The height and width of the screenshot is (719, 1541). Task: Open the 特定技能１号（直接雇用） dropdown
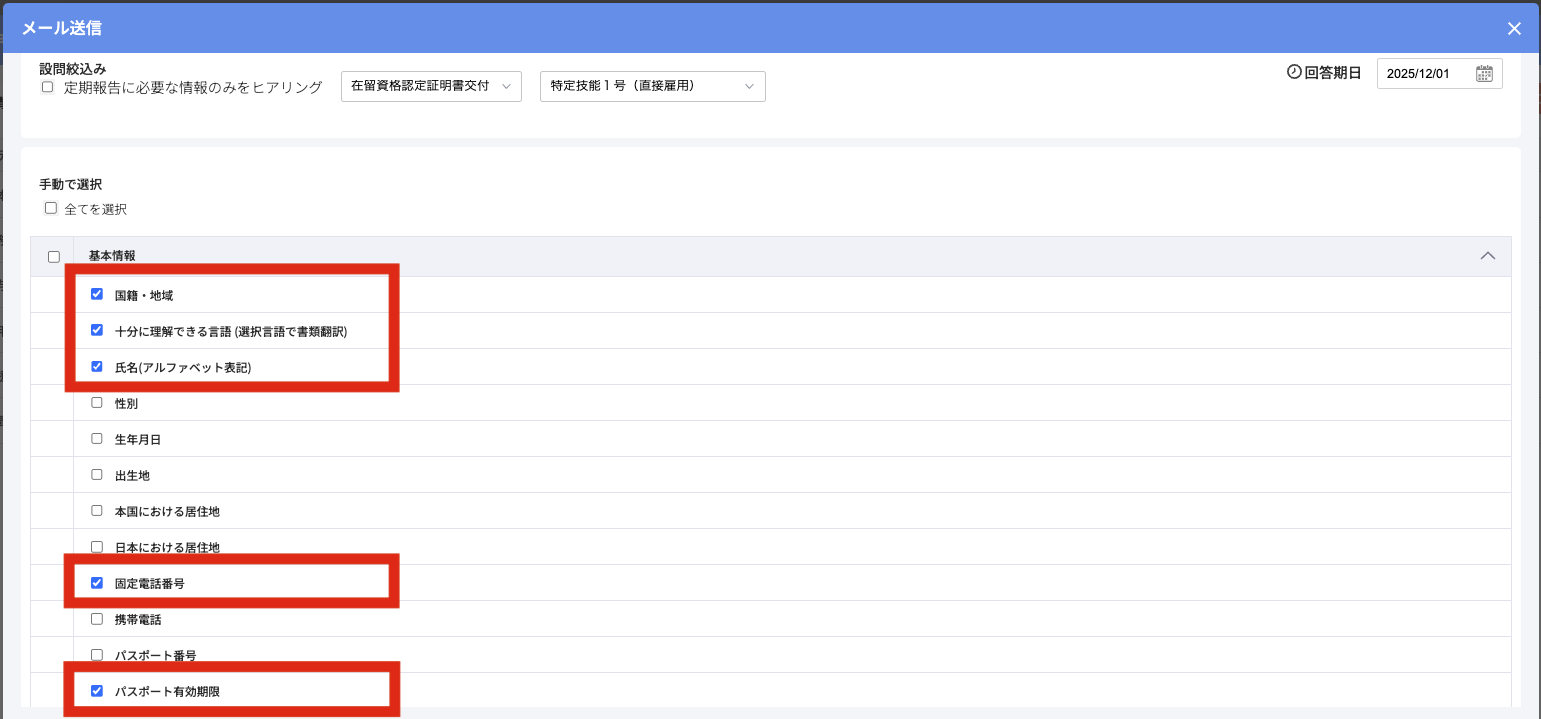pos(652,86)
